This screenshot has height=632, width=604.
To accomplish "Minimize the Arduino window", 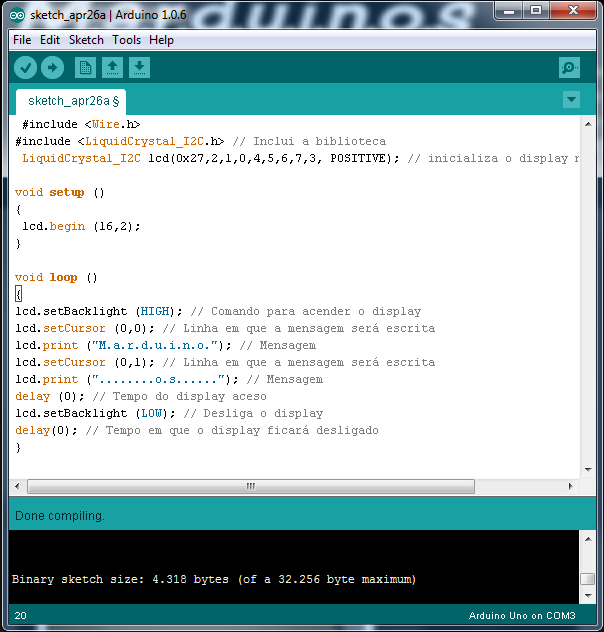I will [509, 10].
